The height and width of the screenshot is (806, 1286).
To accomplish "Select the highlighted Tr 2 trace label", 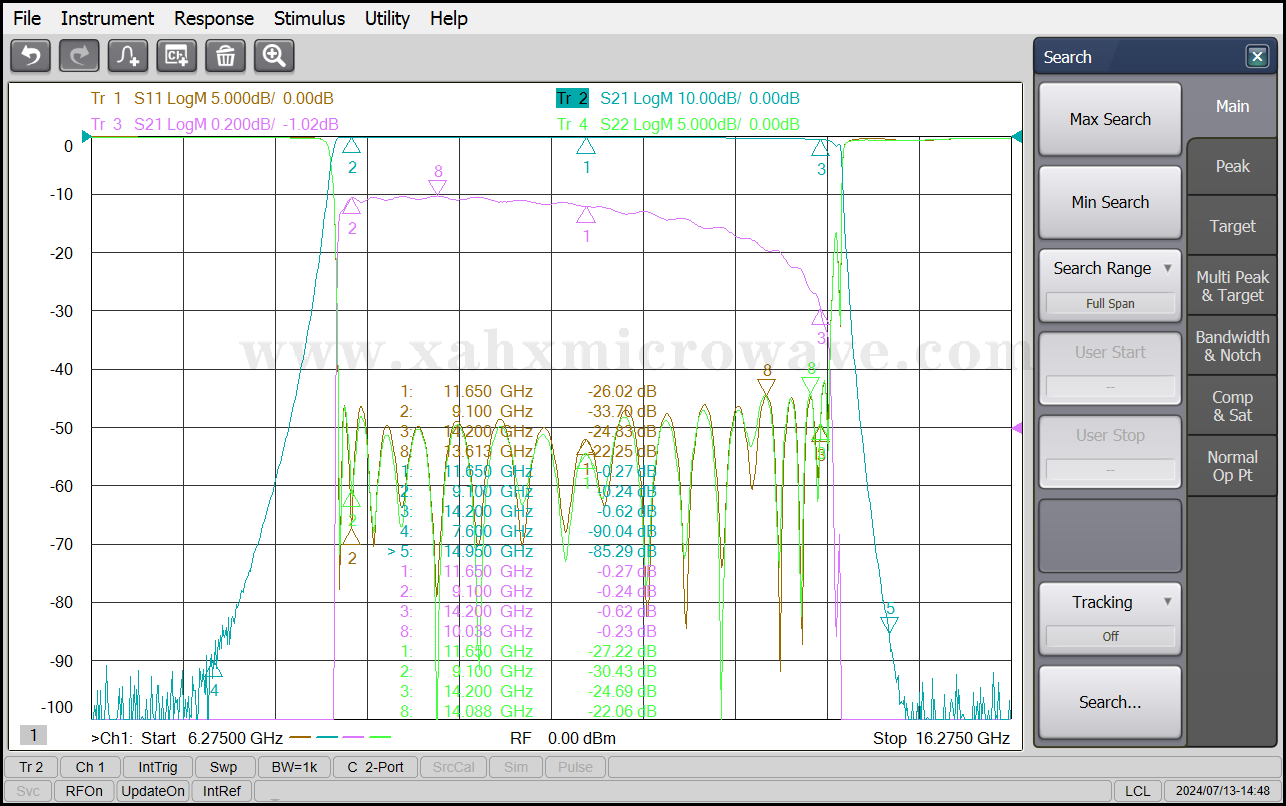I will click(x=572, y=98).
